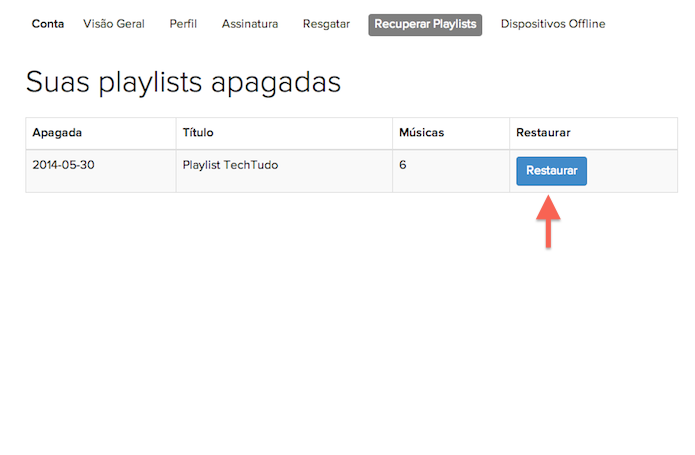The image size is (695, 455).
Task: Switch to the Perfil tab
Action: click(x=183, y=24)
